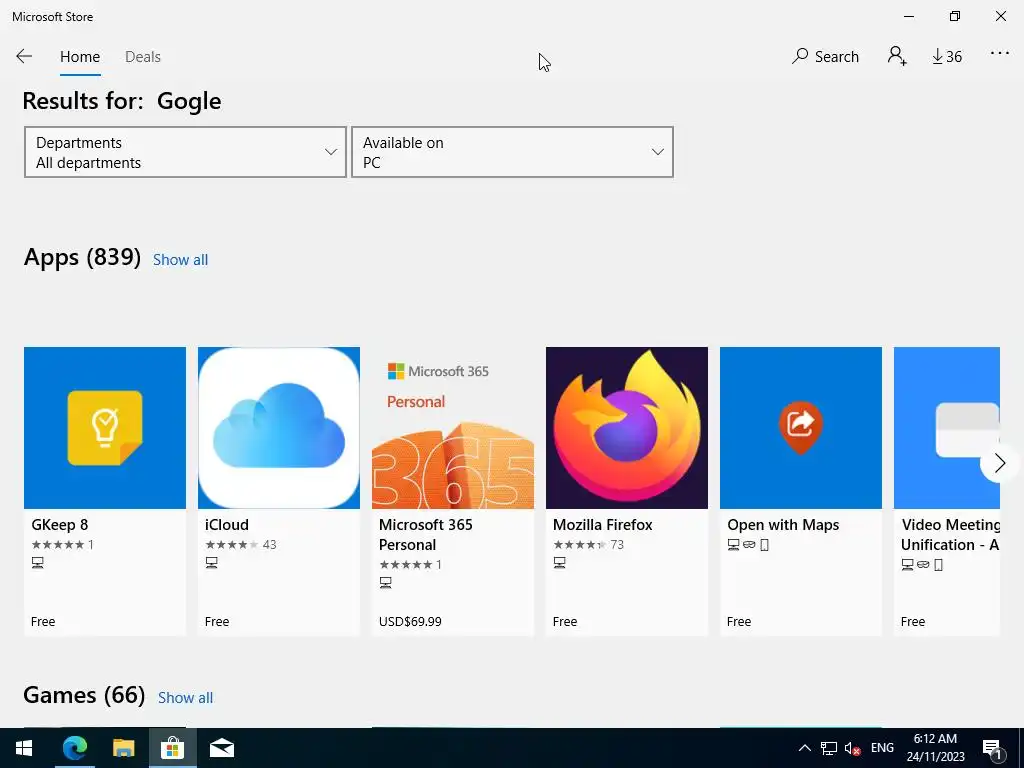Open the taskbar clock and date
The height and width of the screenshot is (768, 1024).
pos(935,748)
